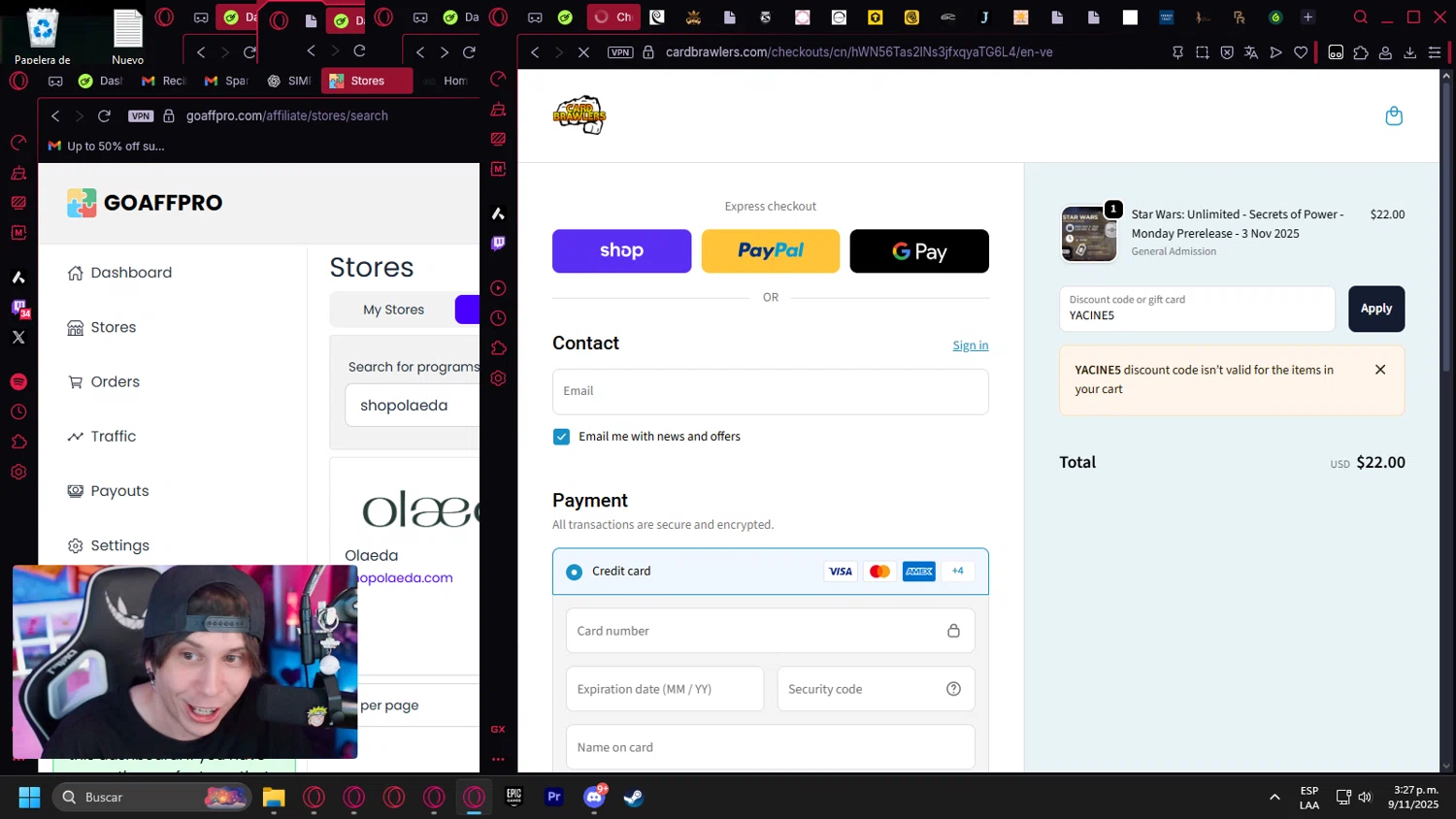Uncheck Email me with news and offers
Viewport: 1456px width, 819px height.
click(561, 437)
